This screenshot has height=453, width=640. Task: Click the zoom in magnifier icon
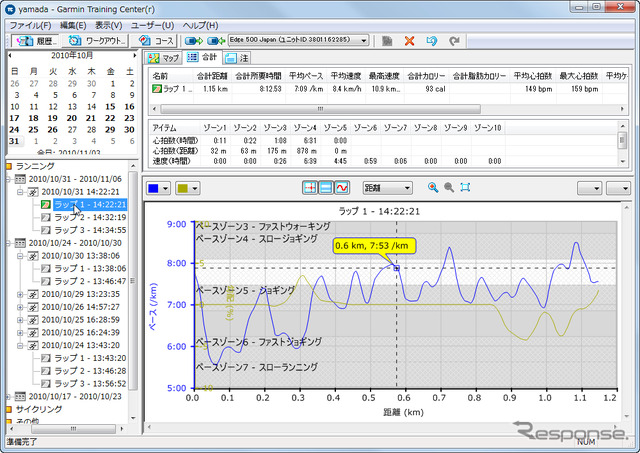click(433, 187)
